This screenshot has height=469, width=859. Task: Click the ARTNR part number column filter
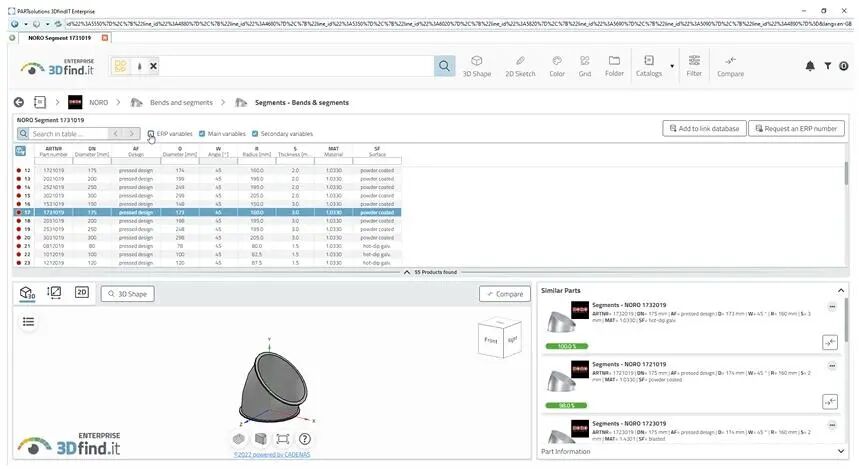(53, 161)
